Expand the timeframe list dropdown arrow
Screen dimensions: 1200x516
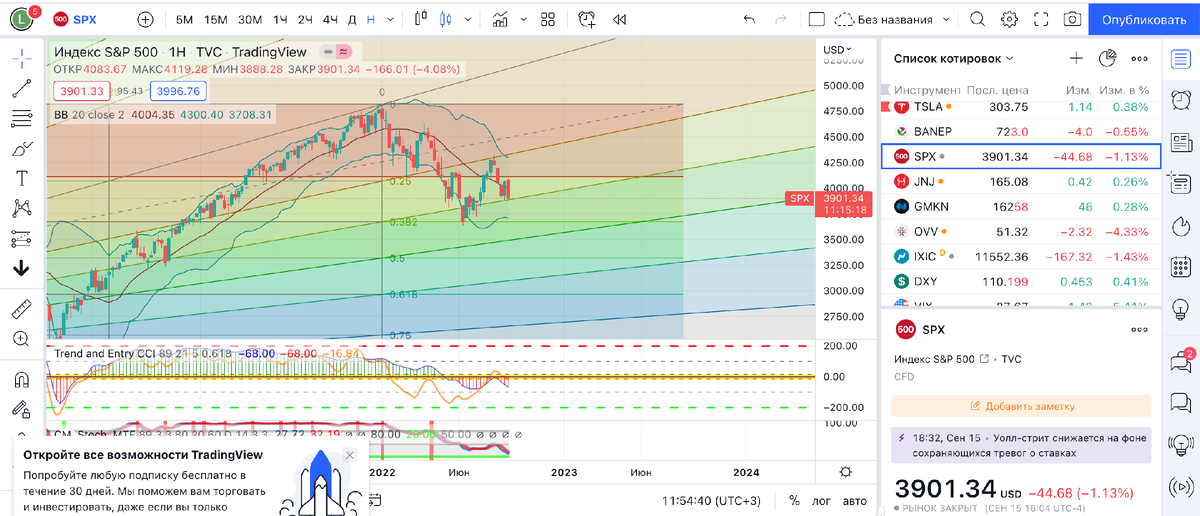(391, 19)
